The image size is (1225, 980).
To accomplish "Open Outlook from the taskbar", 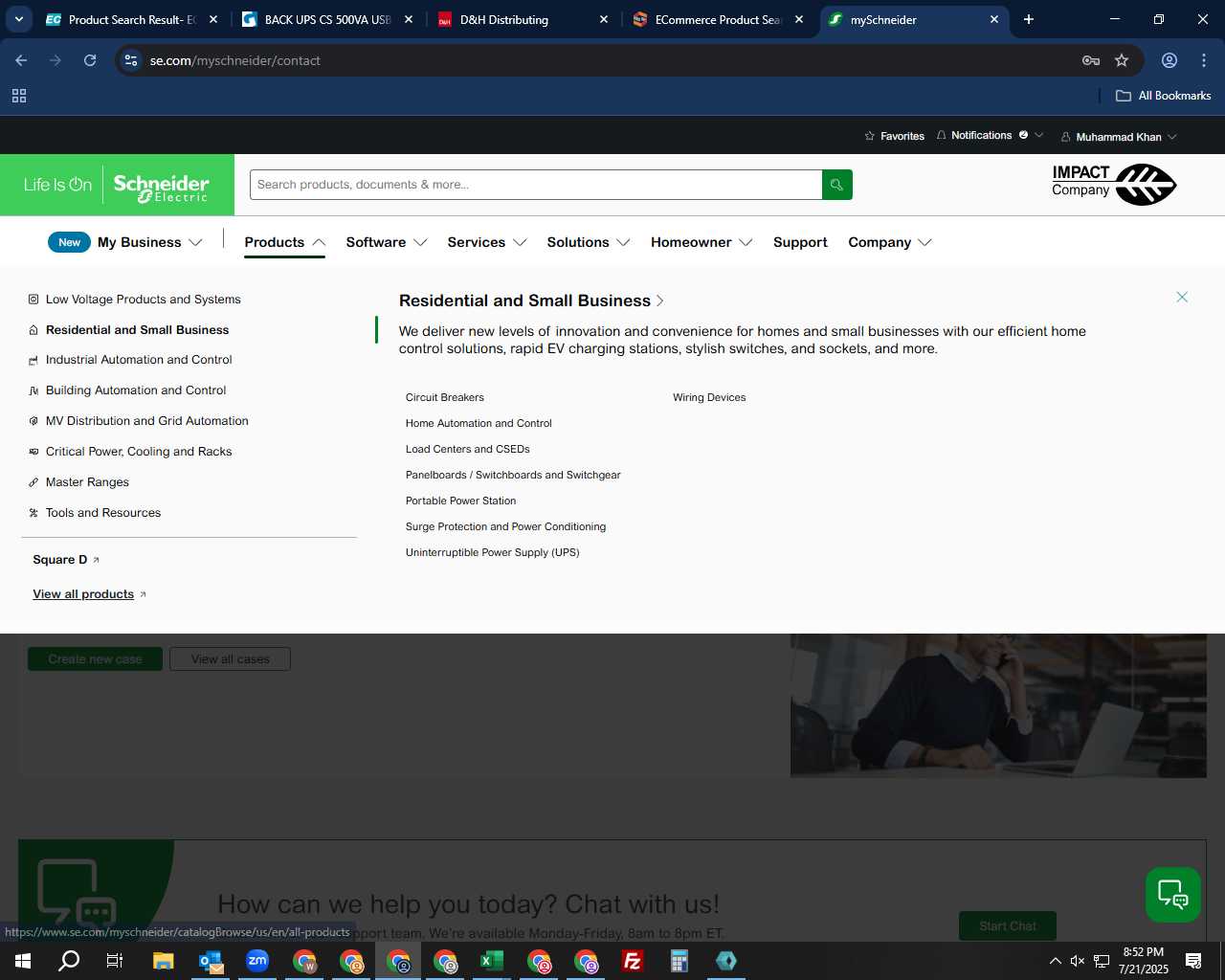I will pyautogui.click(x=211, y=961).
